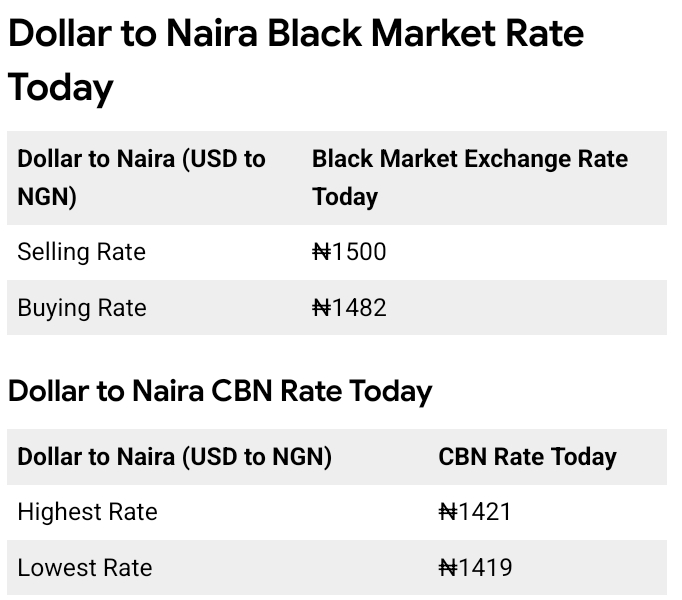Click the word Today in main heading
This screenshot has height=600, width=682.
[x=61, y=88]
